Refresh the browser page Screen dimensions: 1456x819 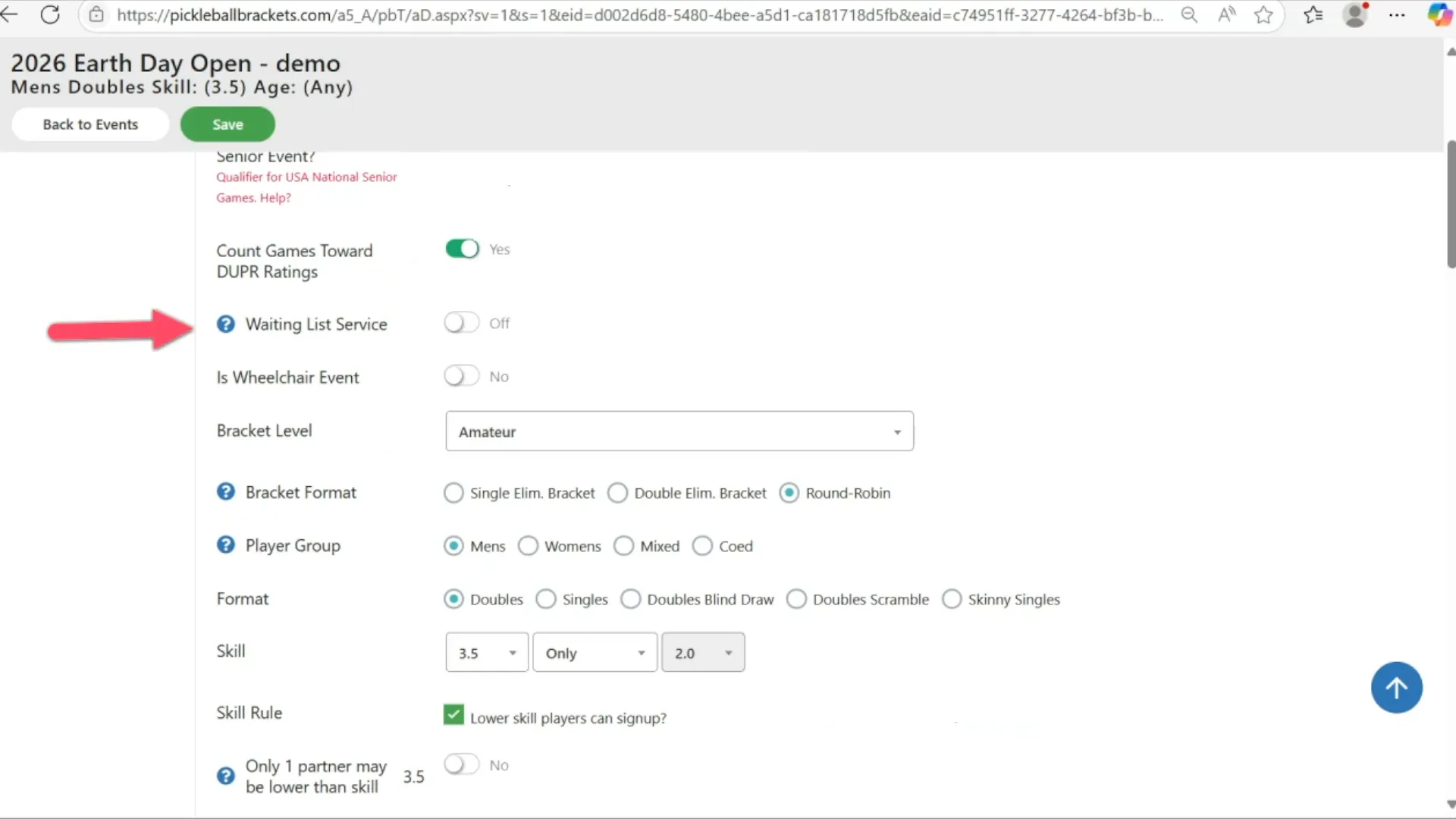point(50,14)
